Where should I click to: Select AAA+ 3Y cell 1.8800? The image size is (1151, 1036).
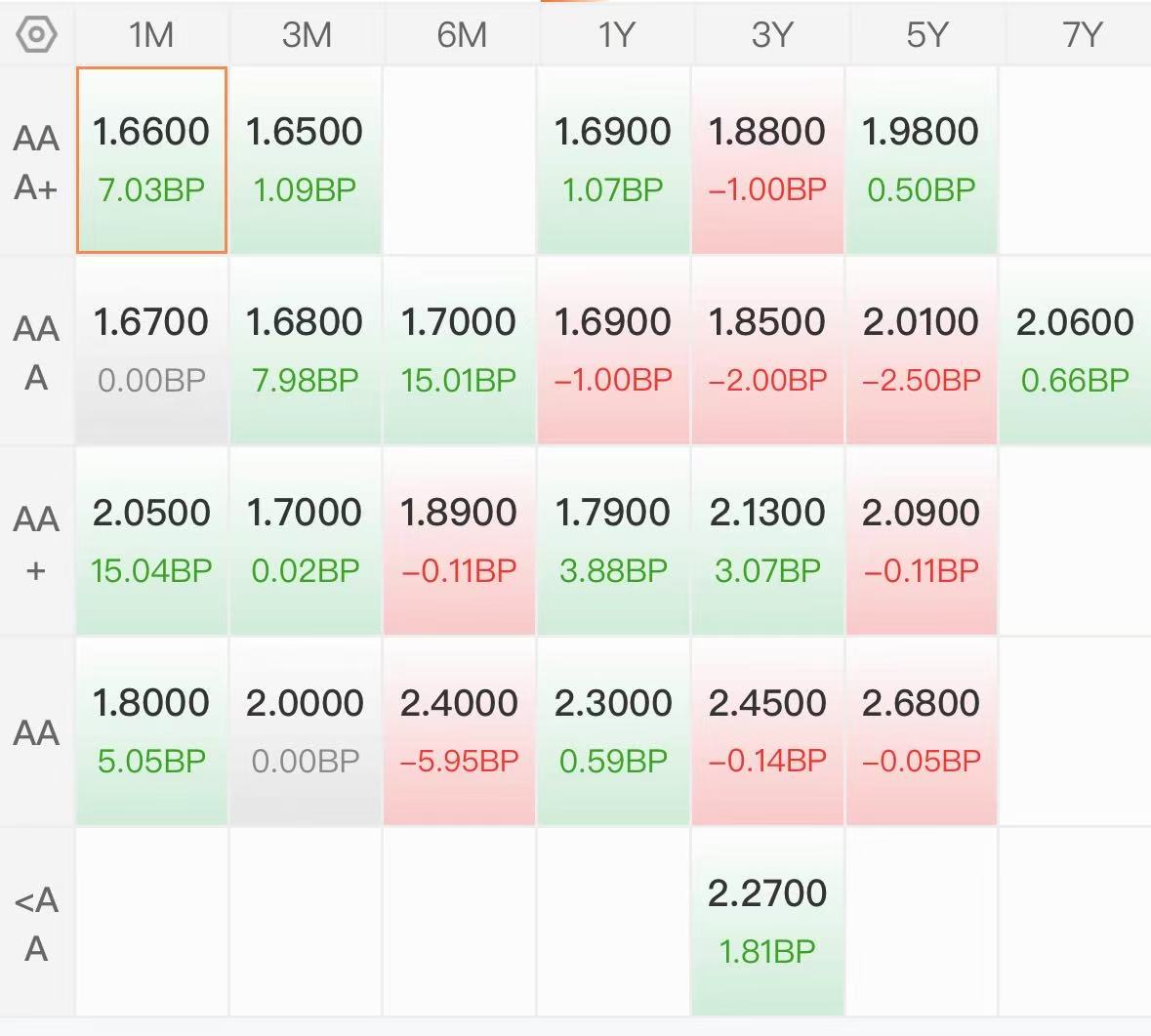pyautogui.click(x=768, y=160)
